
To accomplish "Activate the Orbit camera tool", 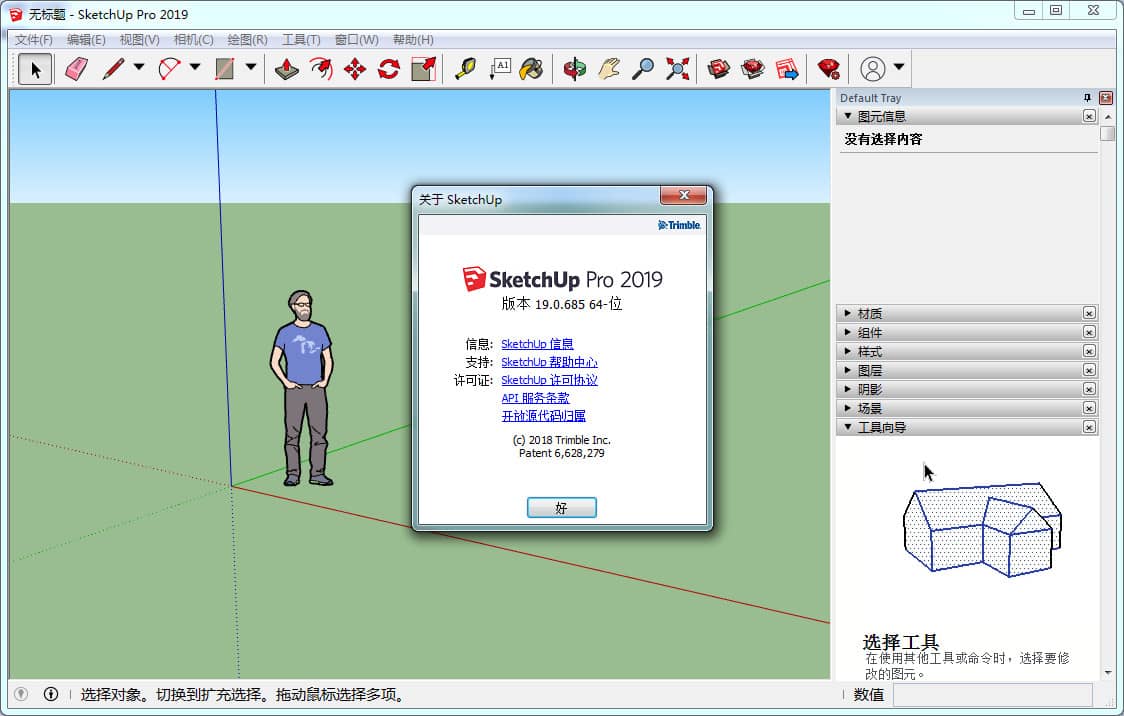I will coord(575,69).
